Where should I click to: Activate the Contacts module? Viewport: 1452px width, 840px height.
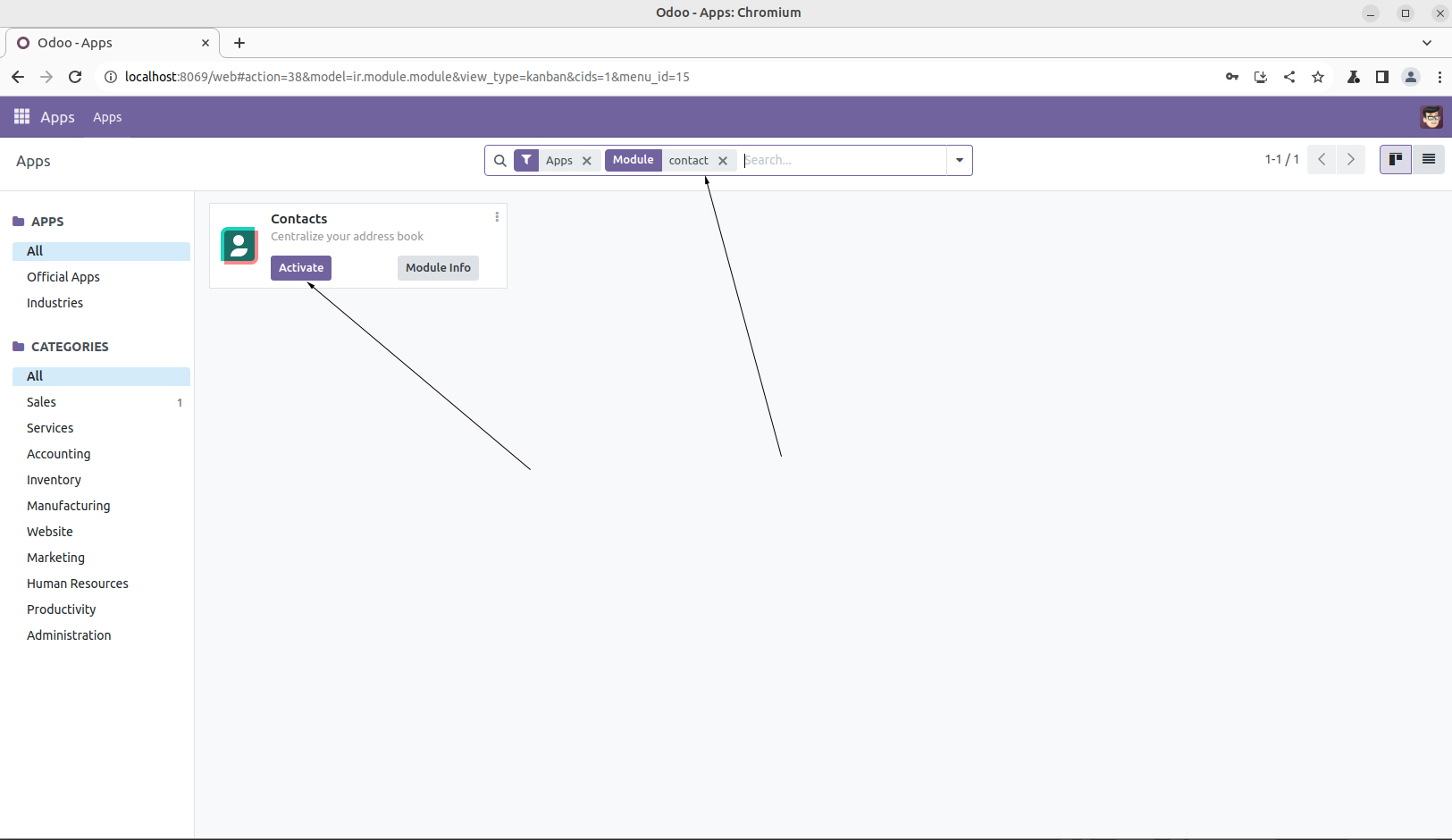coord(300,268)
